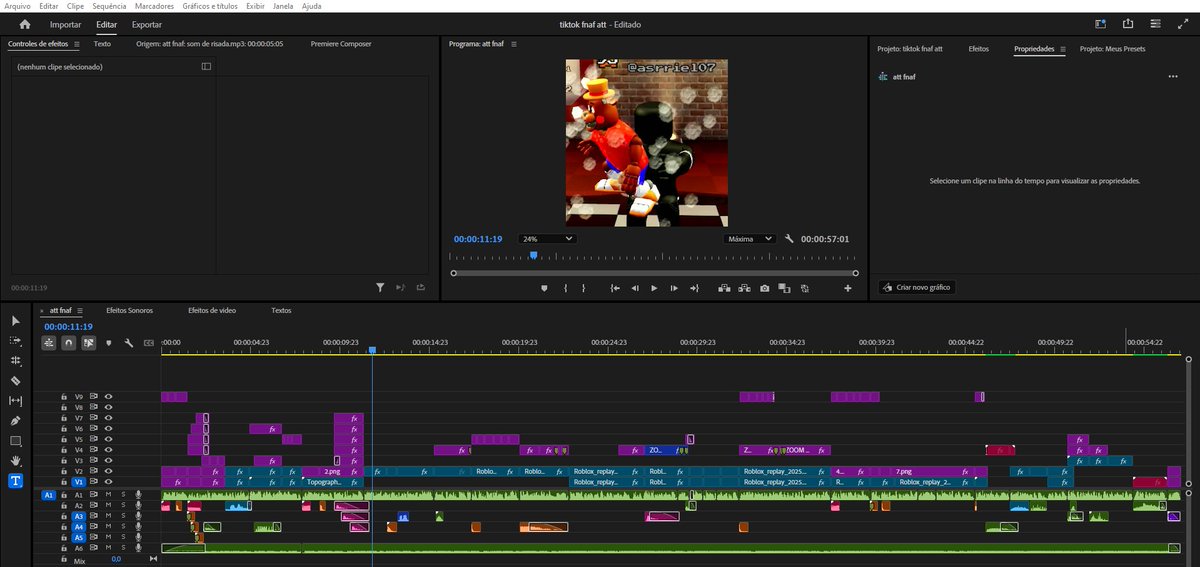The width and height of the screenshot is (1200, 567).
Task: Click Criar novo gráfico button
Action: click(916, 287)
